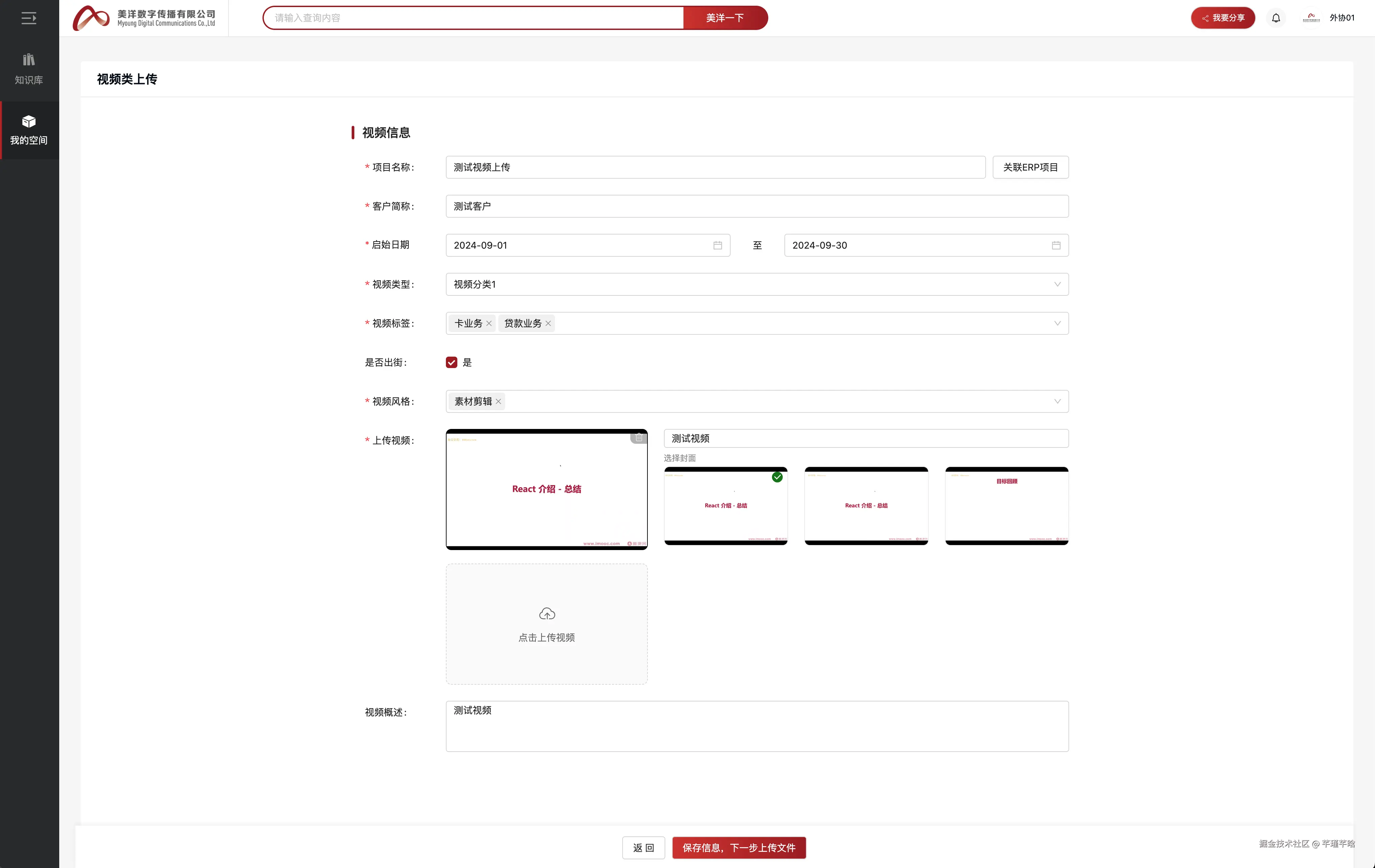The image size is (1375, 868).
Task: Expand the 视频风格 dropdown arrow
Action: point(1057,401)
